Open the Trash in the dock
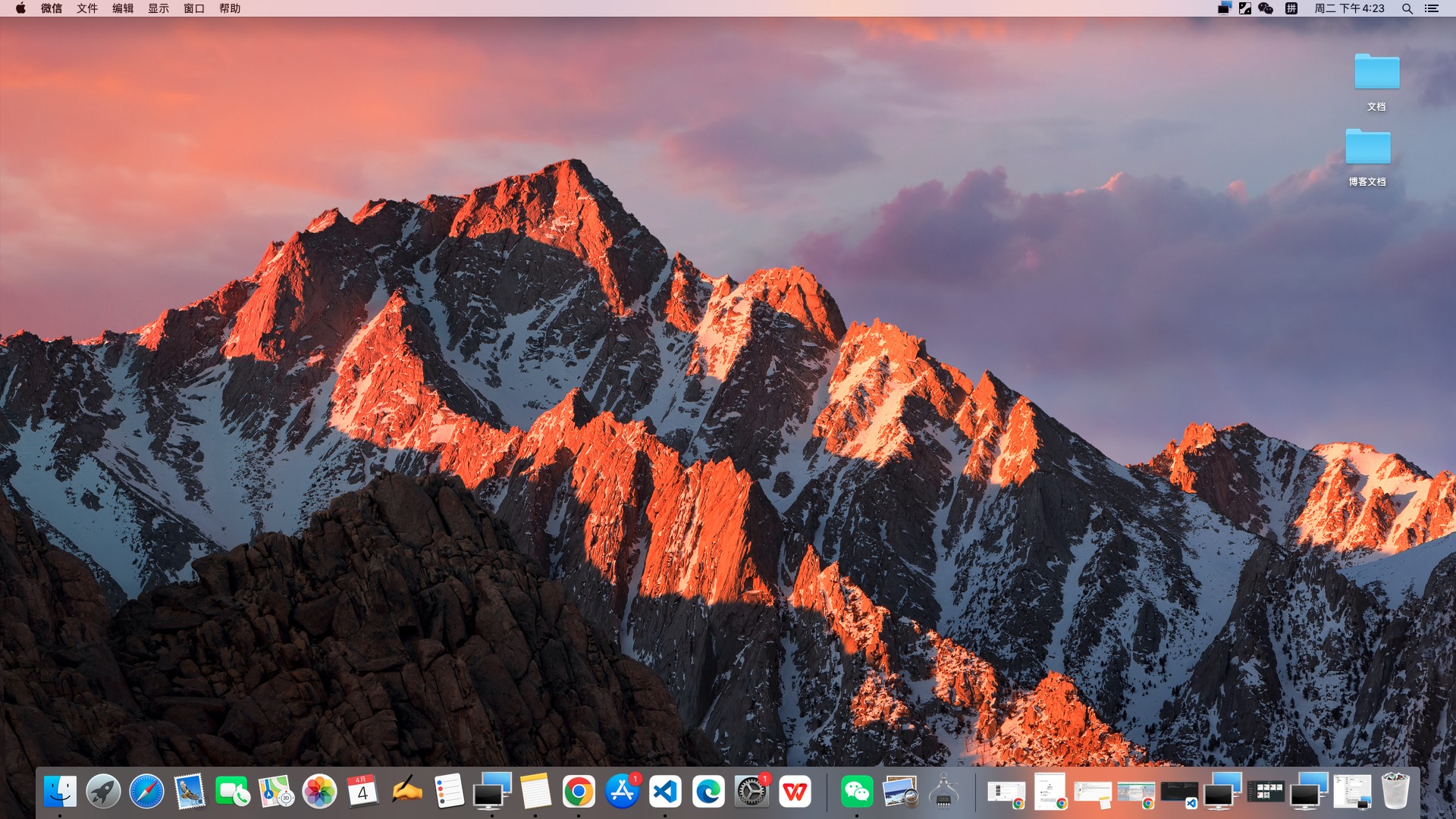 (1395, 792)
